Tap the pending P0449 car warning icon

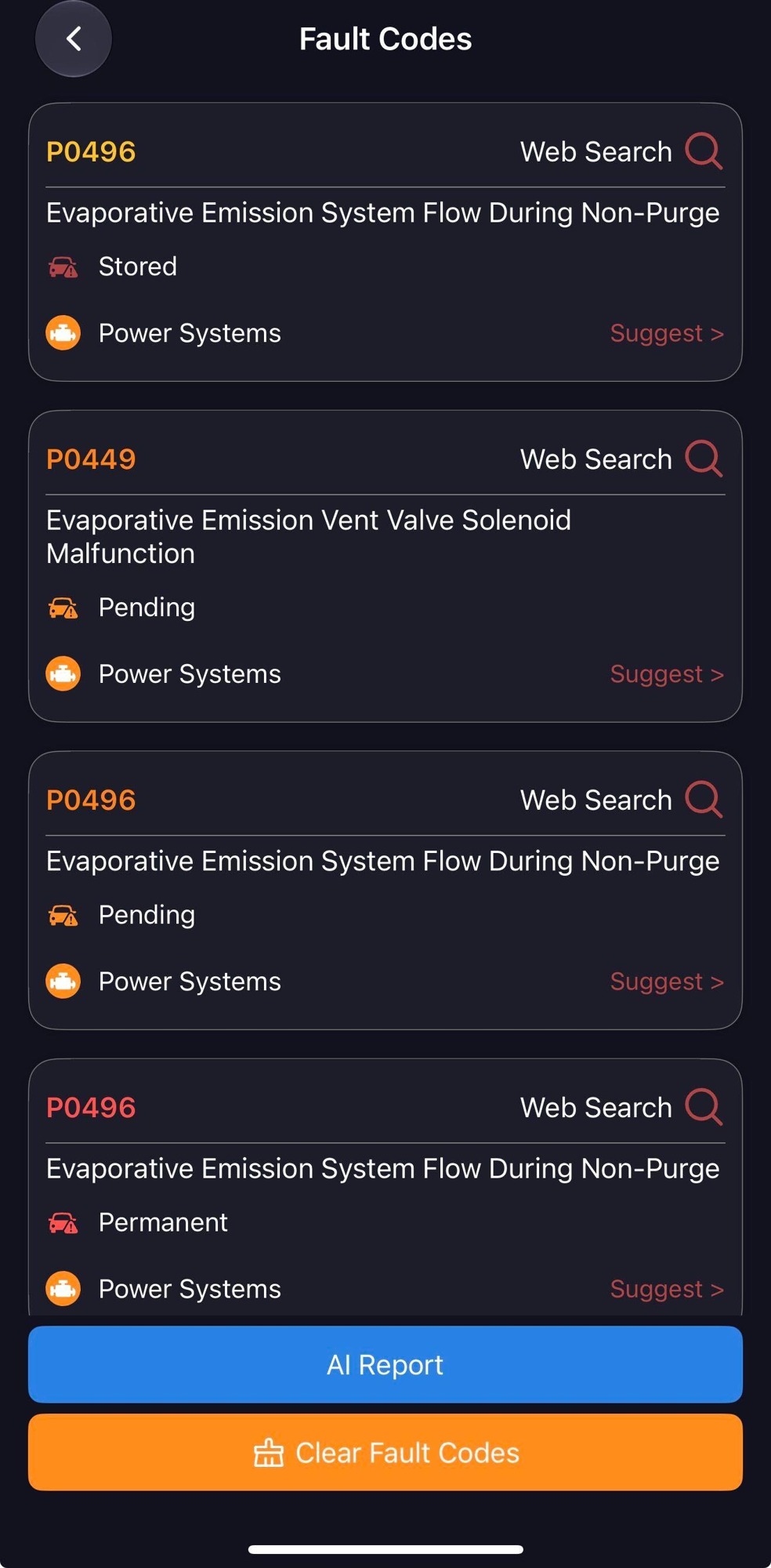(x=63, y=608)
